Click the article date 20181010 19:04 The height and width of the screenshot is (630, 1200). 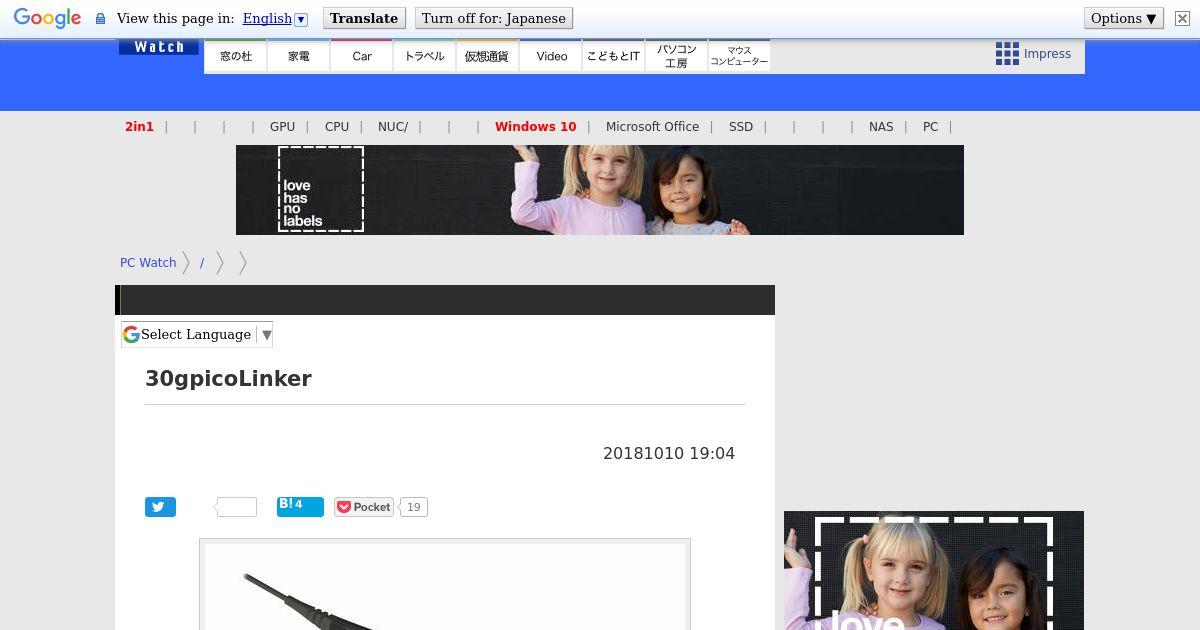coord(669,453)
